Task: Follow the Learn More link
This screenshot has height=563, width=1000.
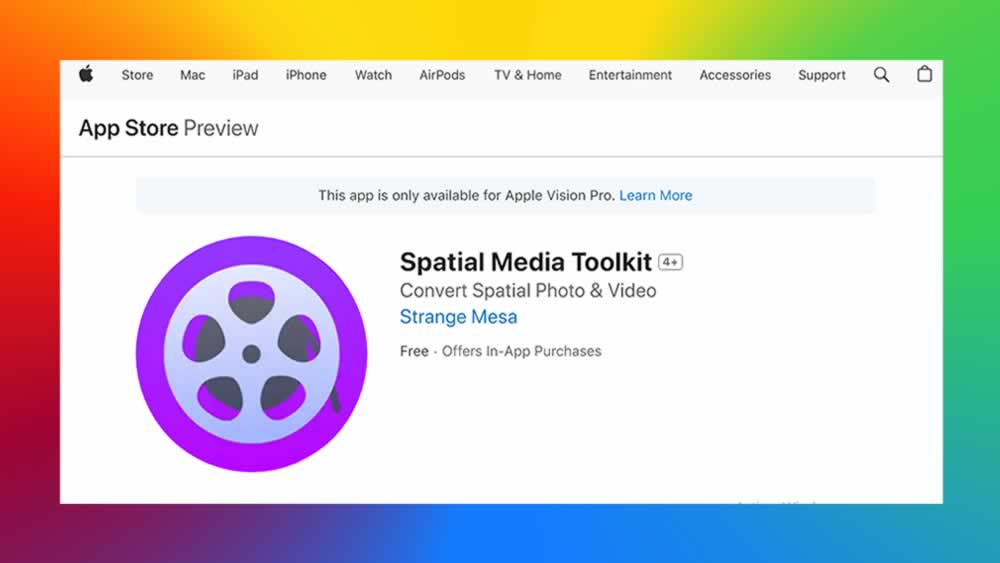Action: (656, 195)
